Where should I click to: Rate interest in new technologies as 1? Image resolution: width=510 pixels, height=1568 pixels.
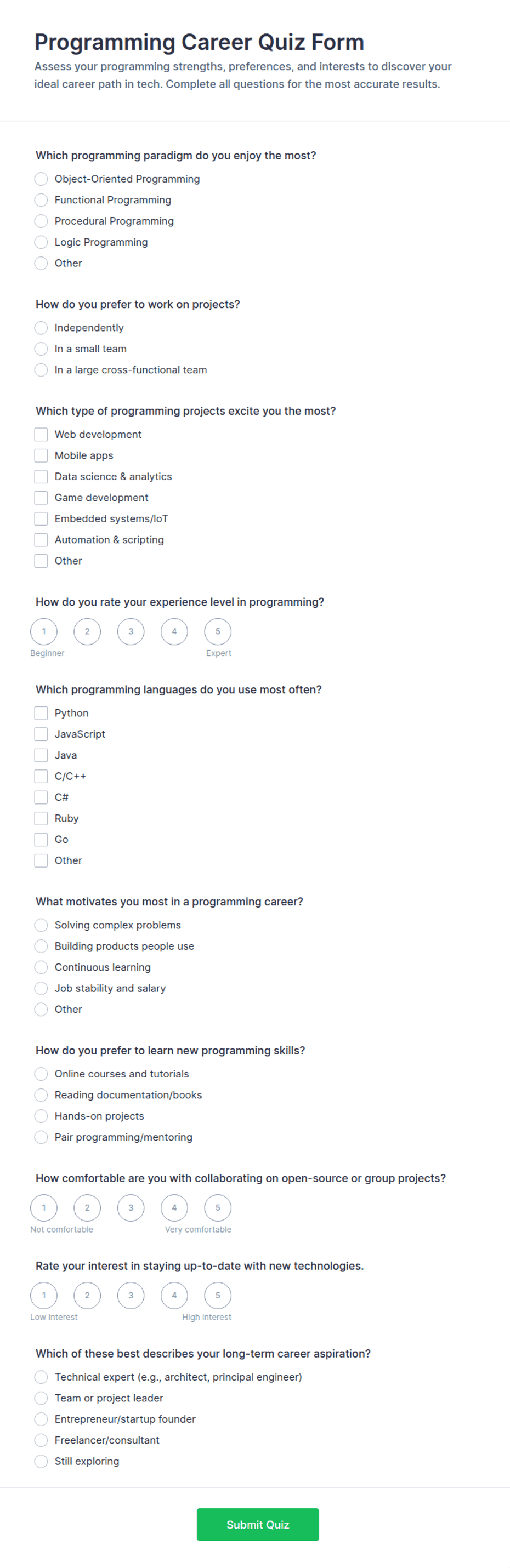pos(44,1296)
